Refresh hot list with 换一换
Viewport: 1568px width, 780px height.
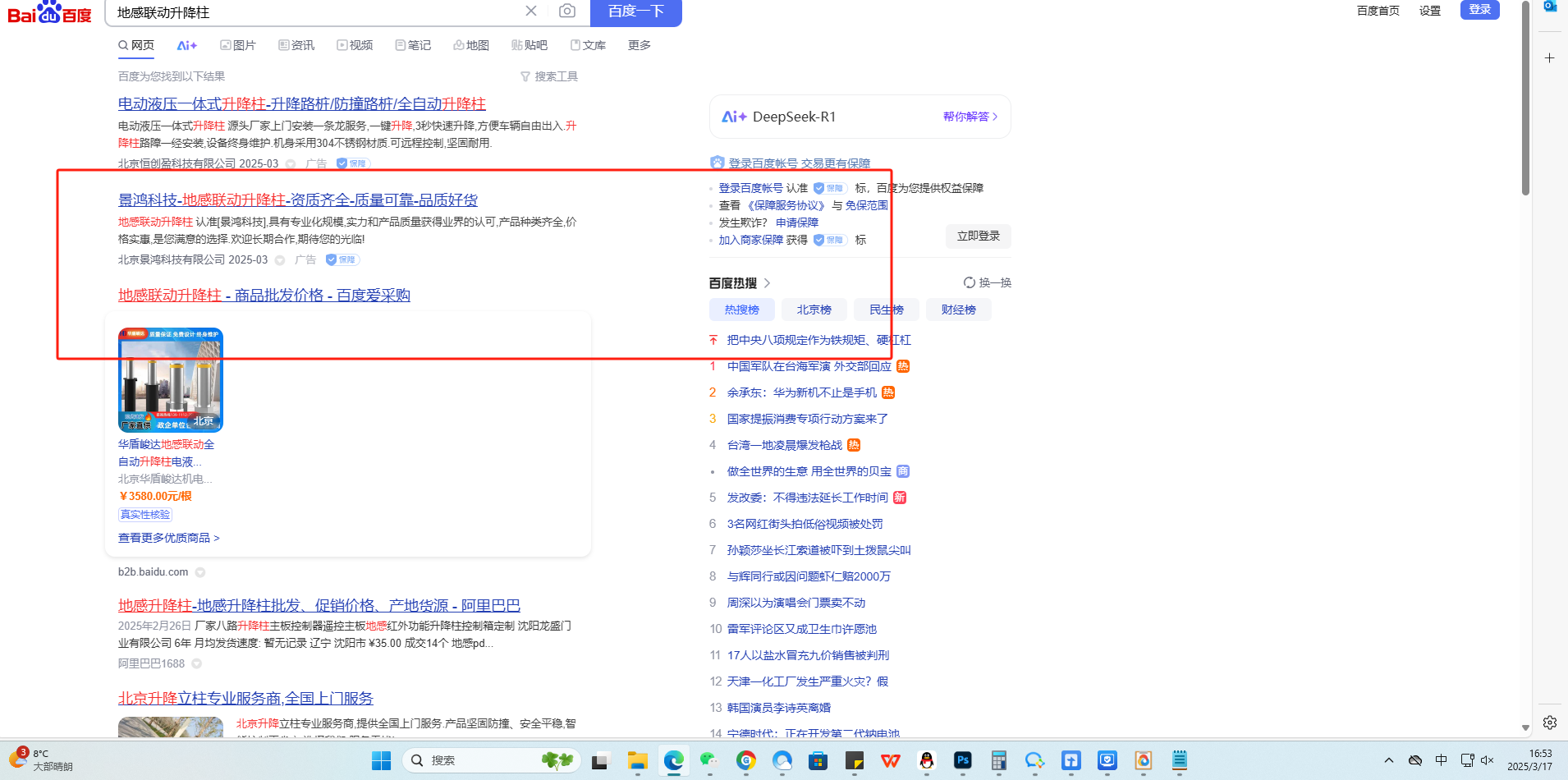click(x=988, y=283)
